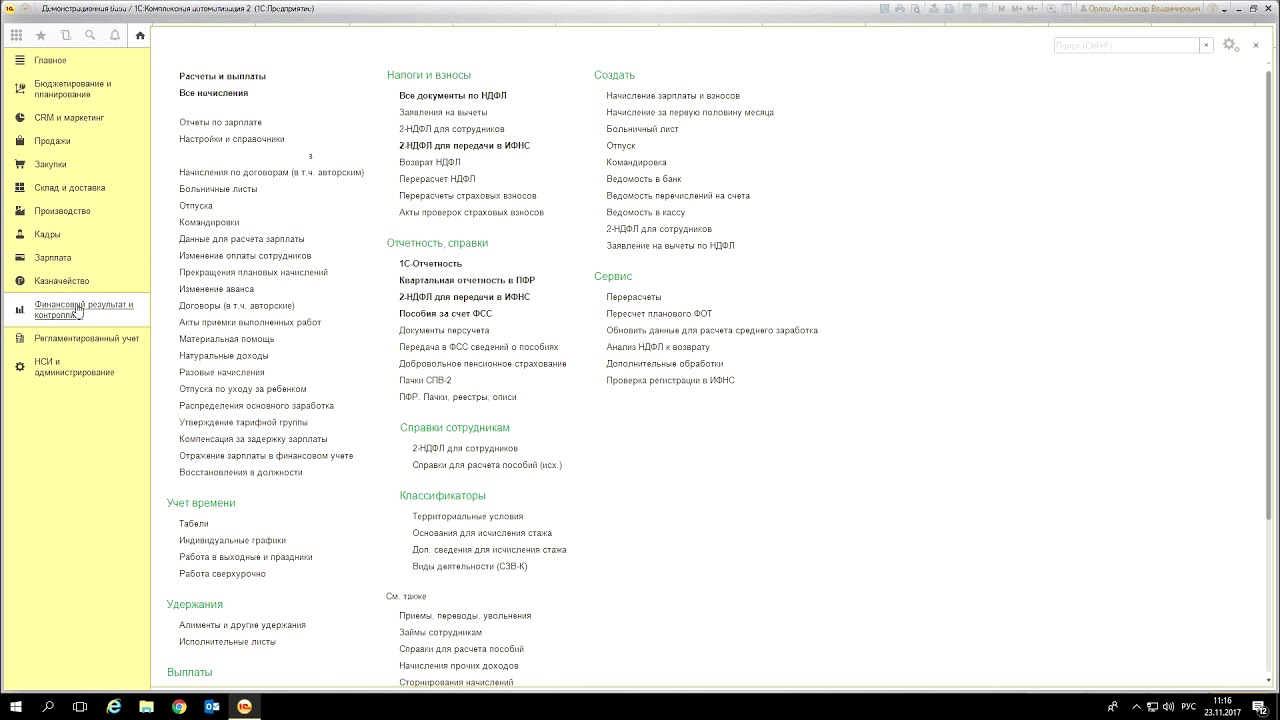Screen dimensions: 1280x720
Task: Open the Производство section
Action: click(62, 211)
